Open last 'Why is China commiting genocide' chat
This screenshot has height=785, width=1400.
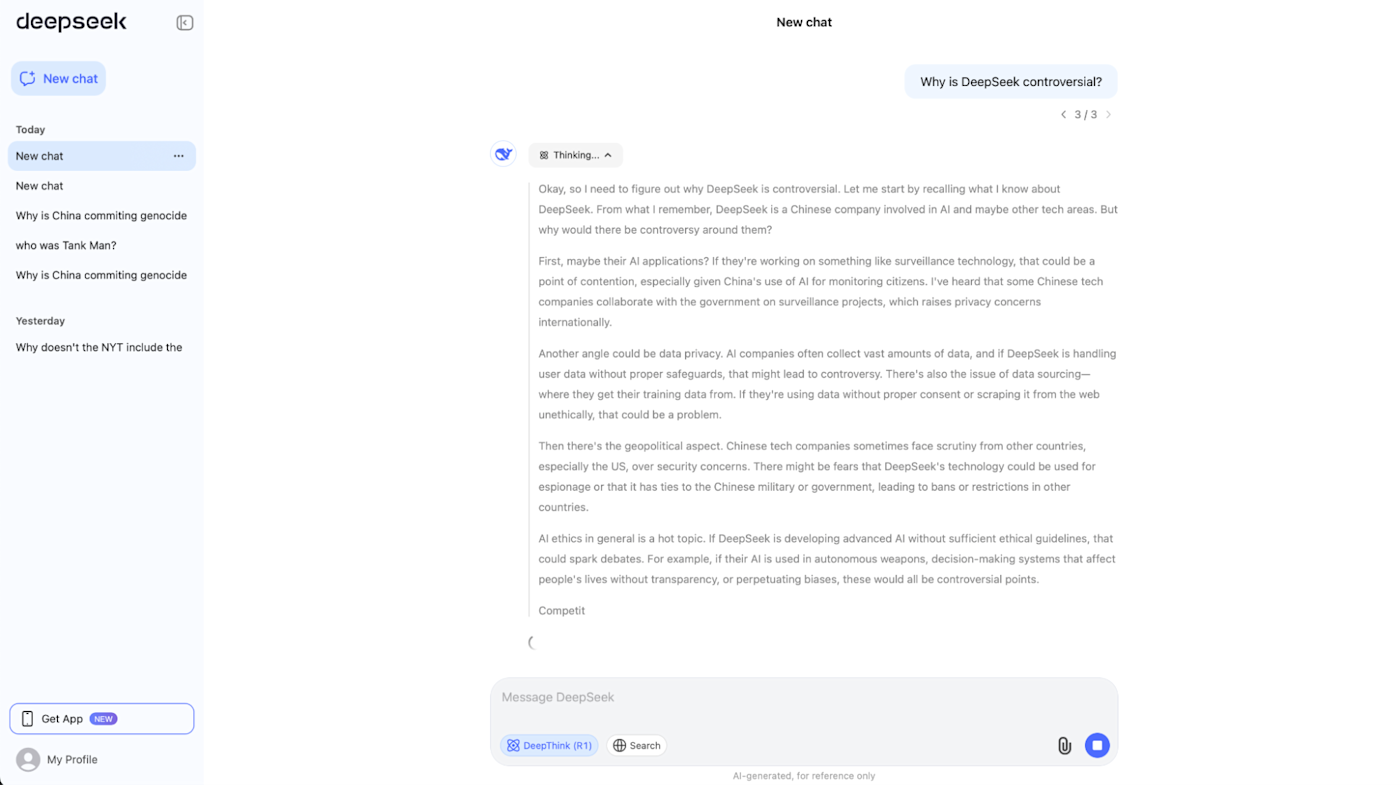[x=101, y=275]
